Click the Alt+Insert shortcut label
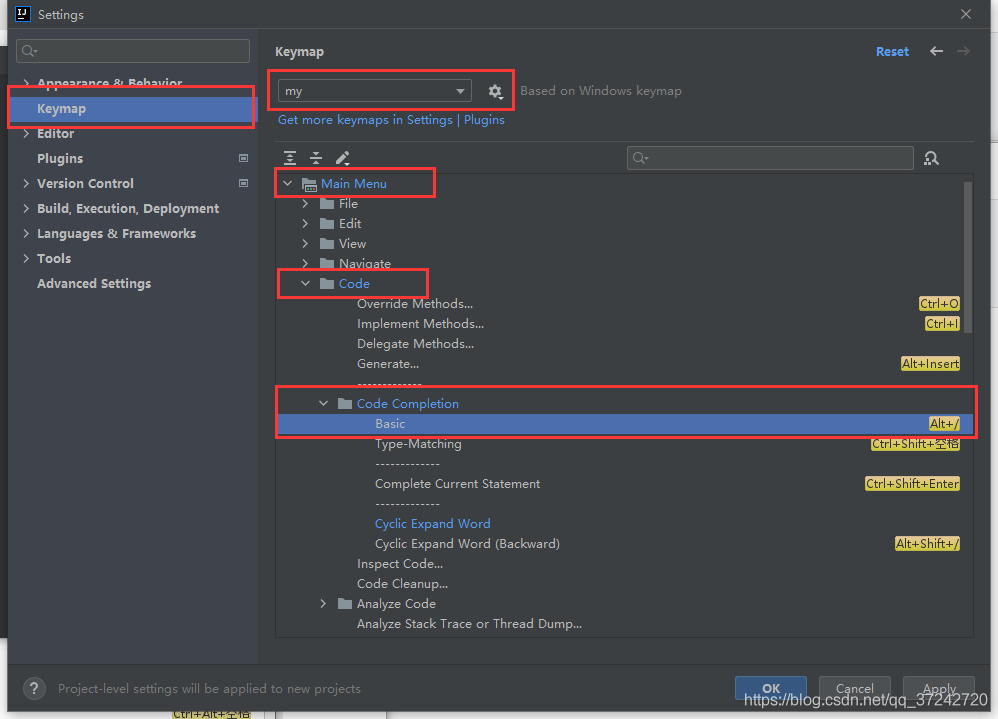Image resolution: width=998 pixels, height=719 pixels. (x=930, y=364)
